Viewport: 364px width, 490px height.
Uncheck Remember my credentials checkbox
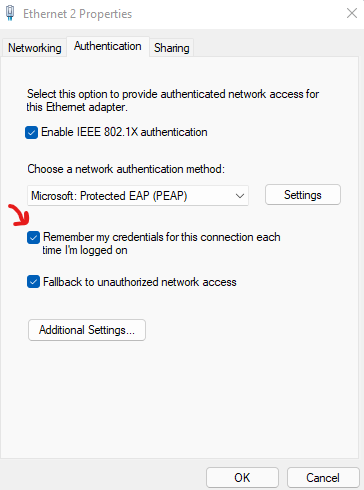33,238
